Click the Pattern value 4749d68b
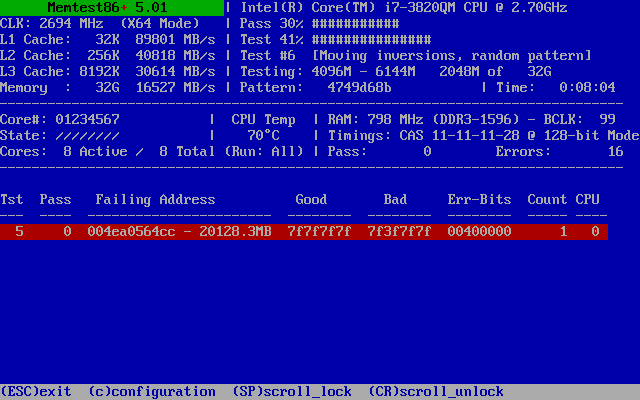The image size is (640, 400). point(359,87)
